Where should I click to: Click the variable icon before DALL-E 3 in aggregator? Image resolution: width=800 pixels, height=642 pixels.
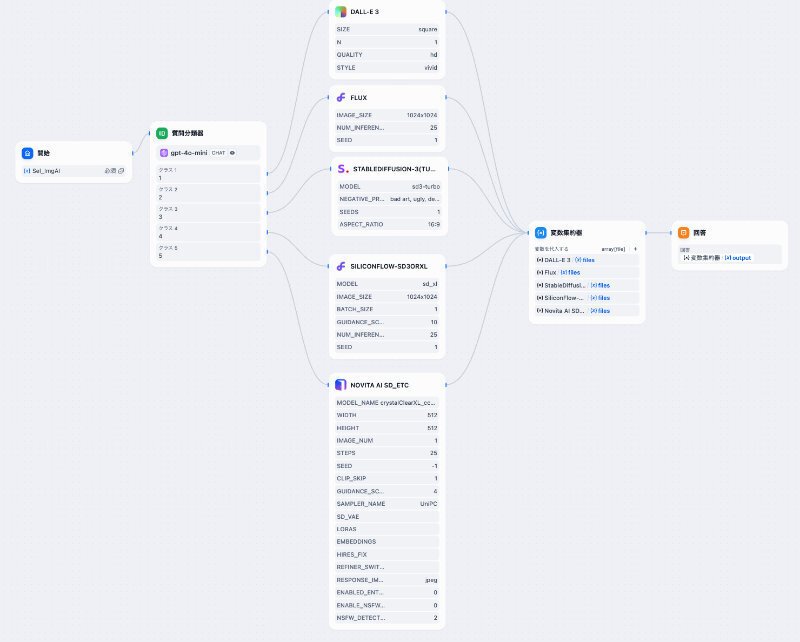[540, 260]
